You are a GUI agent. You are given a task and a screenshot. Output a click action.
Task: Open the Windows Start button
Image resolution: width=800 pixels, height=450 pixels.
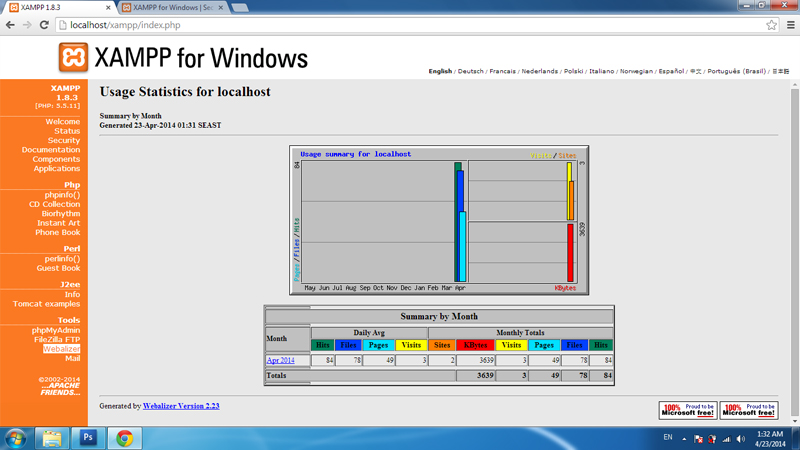[x=16, y=439]
